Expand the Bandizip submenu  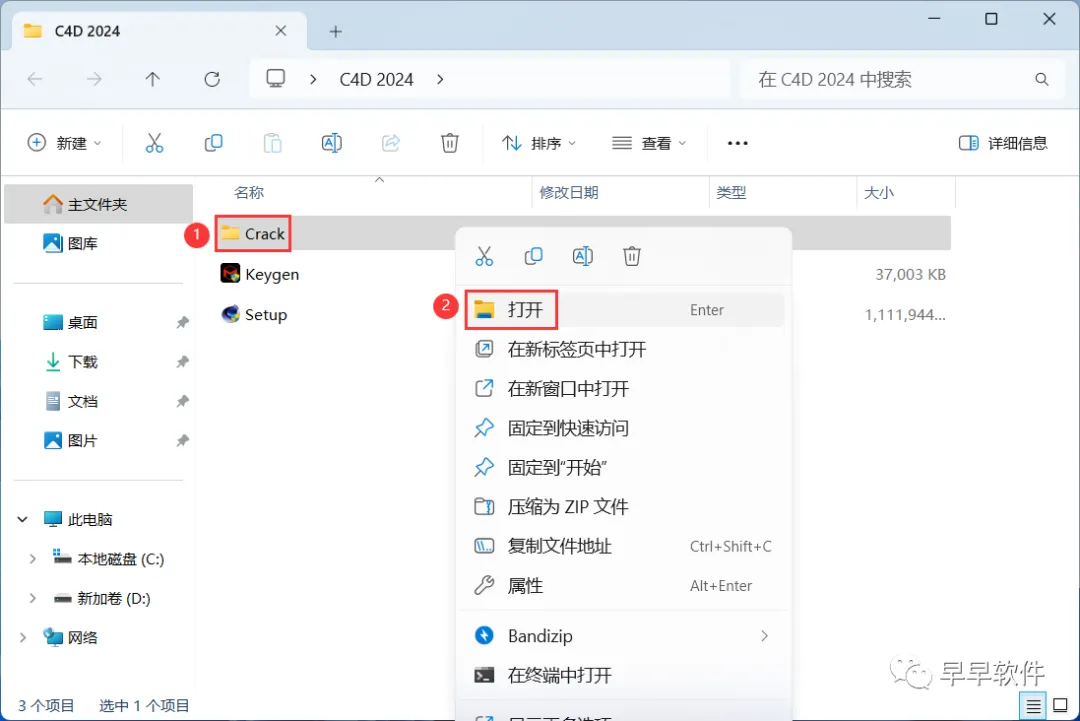pyautogui.click(x=764, y=636)
